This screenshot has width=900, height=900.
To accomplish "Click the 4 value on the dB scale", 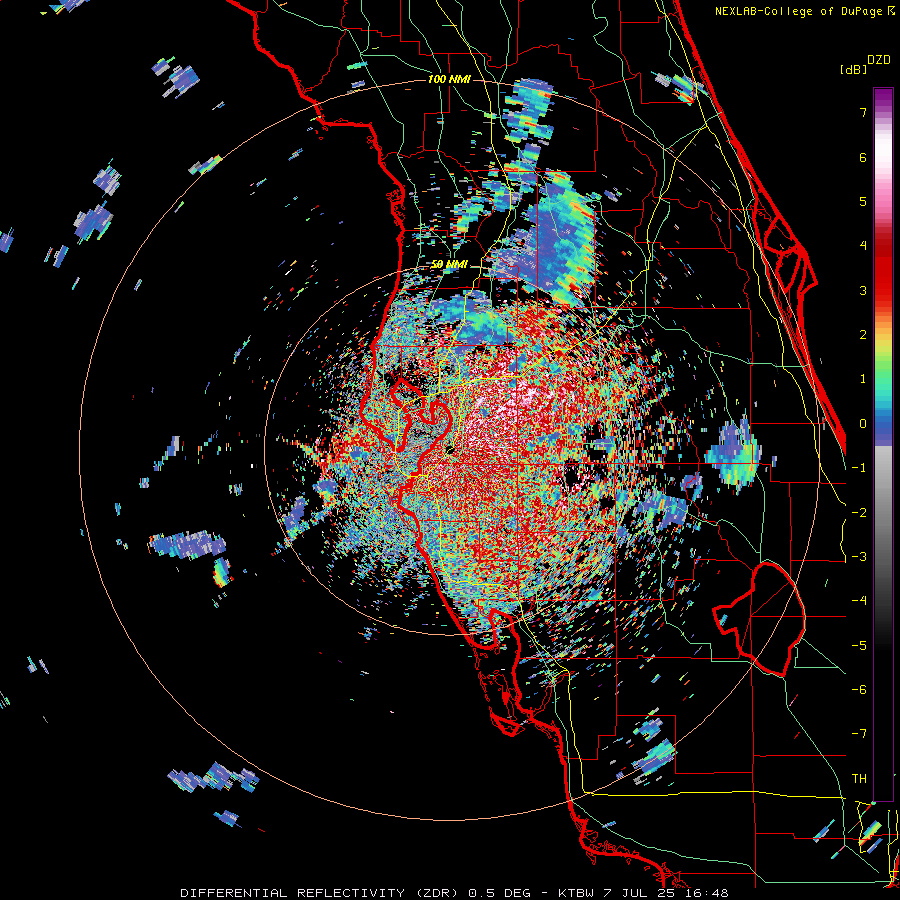I will pos(863,246).
